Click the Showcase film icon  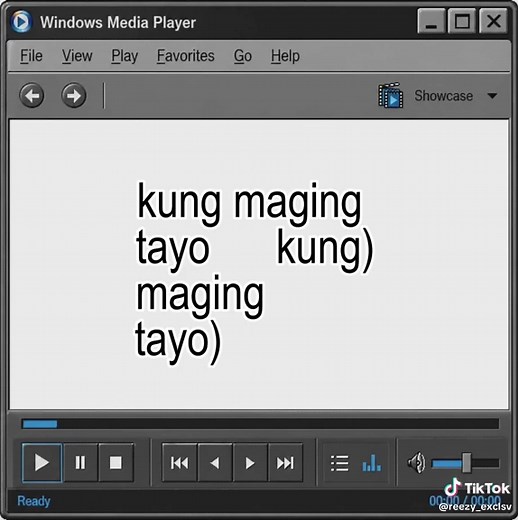coord(391,95)
